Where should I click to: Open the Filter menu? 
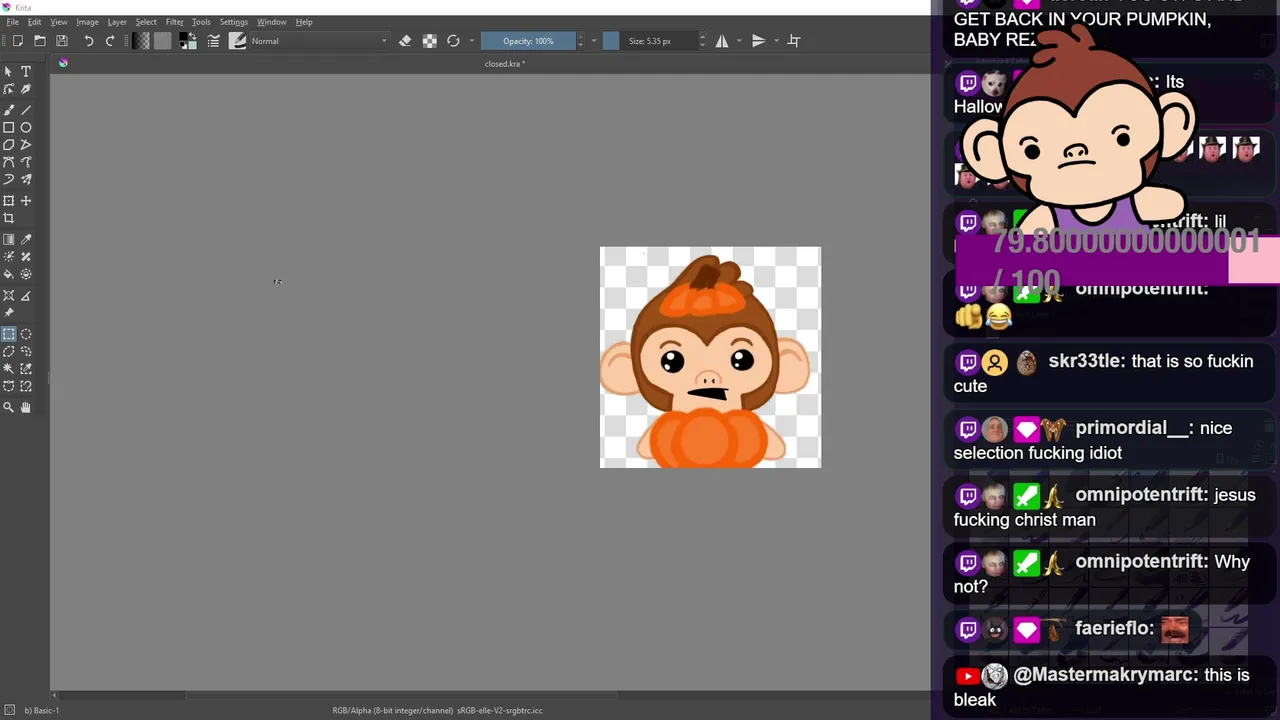click(174, 22)
